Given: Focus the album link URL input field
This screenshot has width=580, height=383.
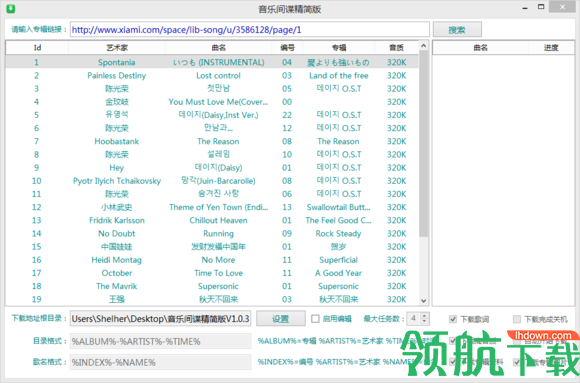Looking at the screenshot, I should [250, 30].
